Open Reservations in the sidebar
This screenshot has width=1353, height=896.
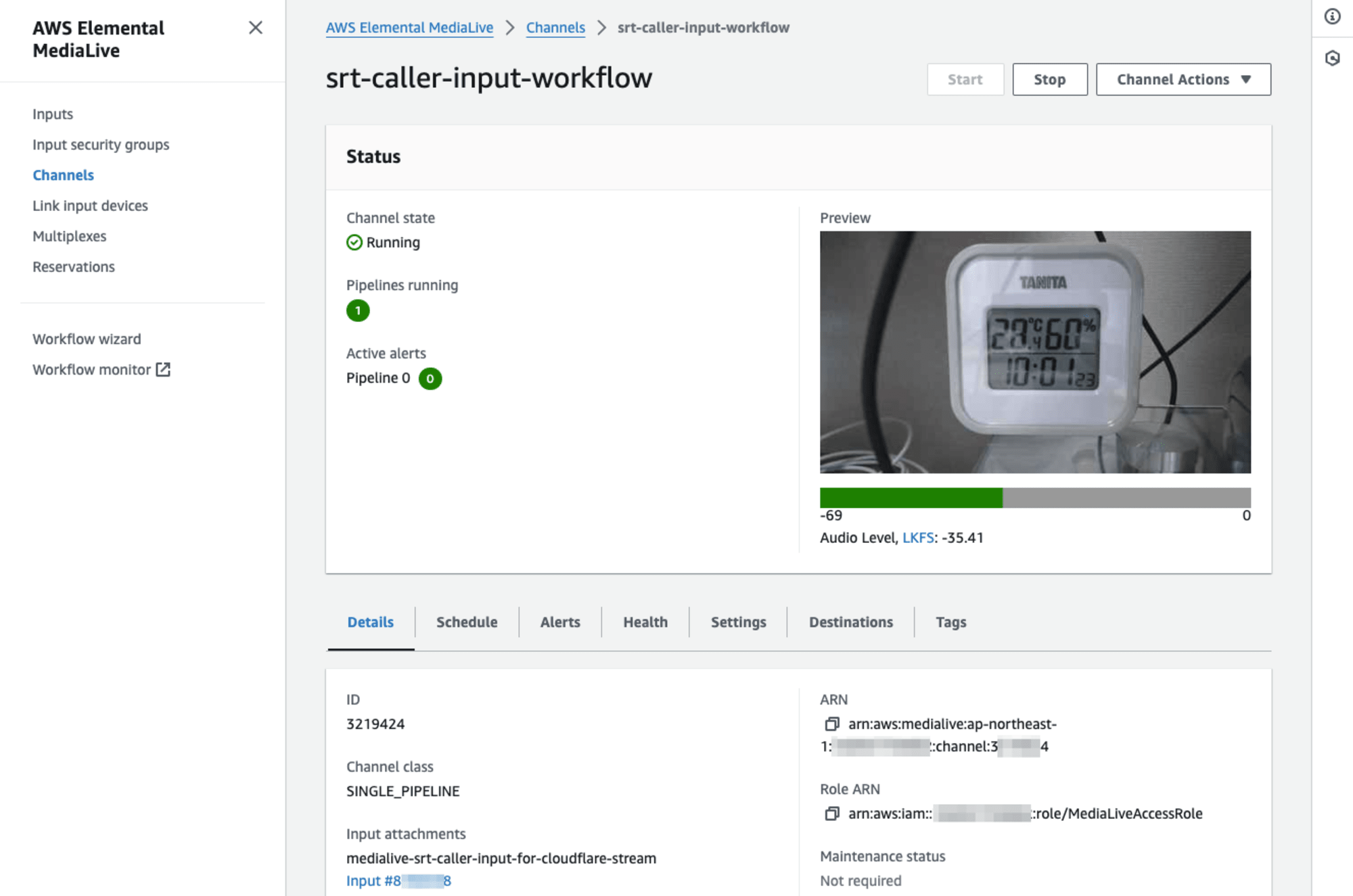[x=74, y=266]
